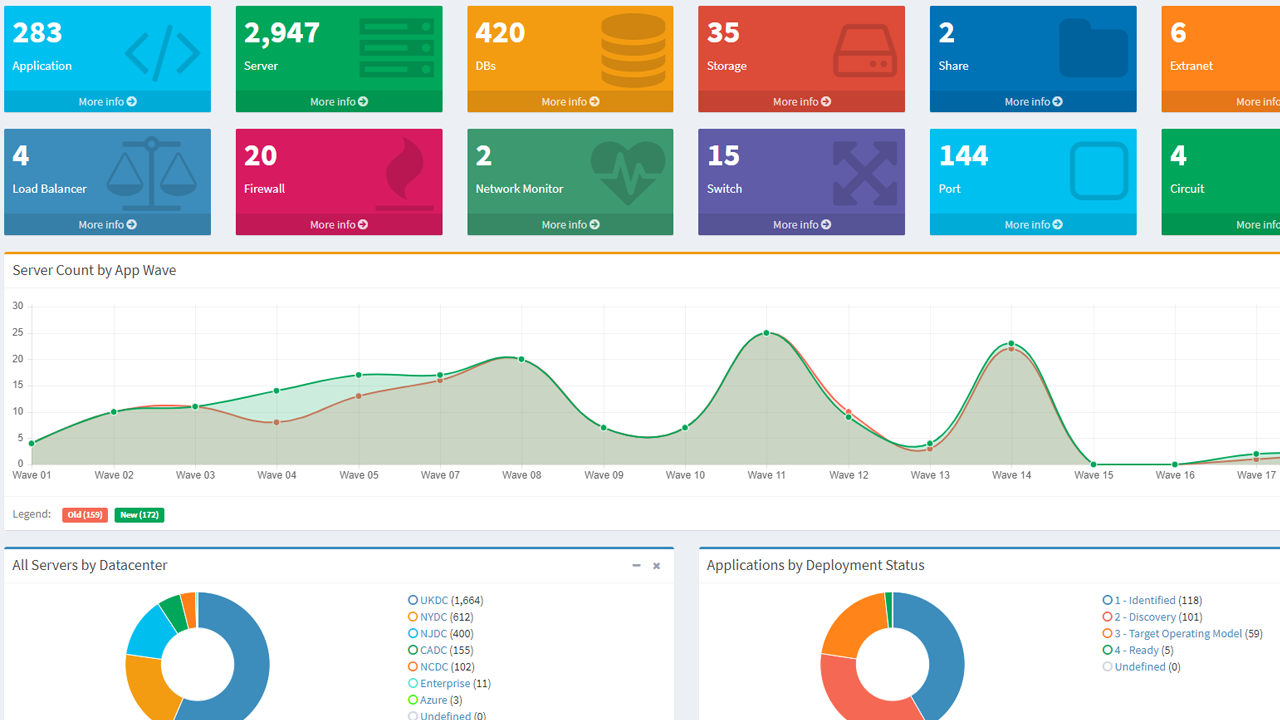
Task: Toggle Azure datacenter legend entry
Action: [x=435, y=700]
